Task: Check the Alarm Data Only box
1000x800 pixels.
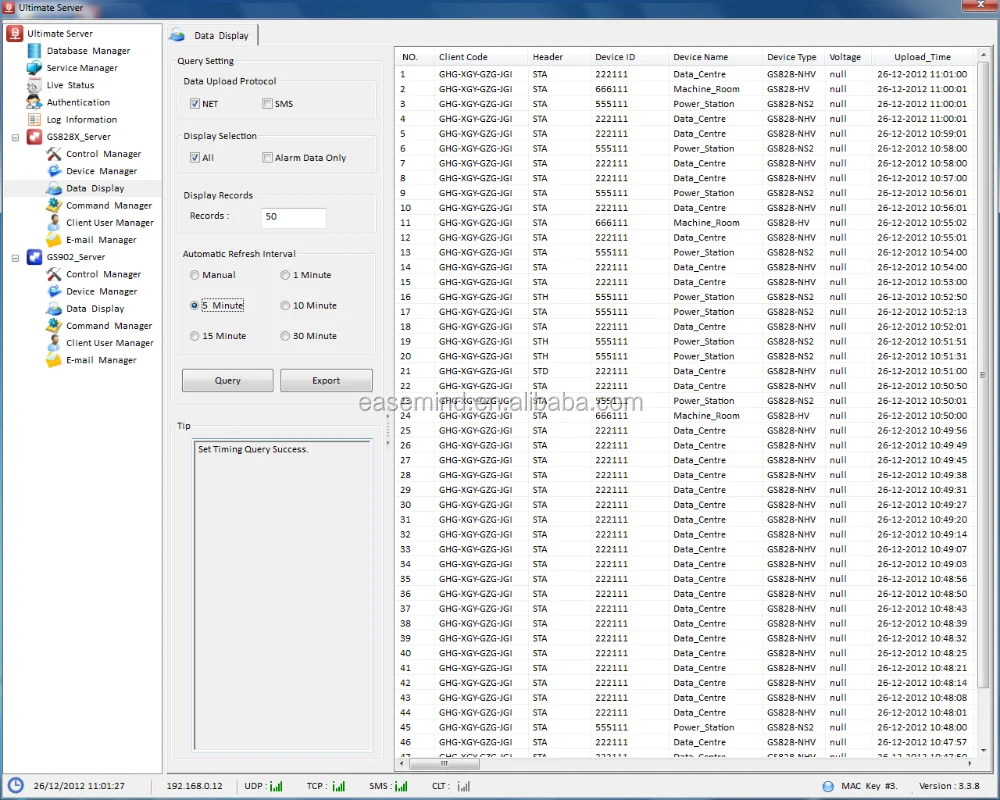Action: tap(267, 158)
